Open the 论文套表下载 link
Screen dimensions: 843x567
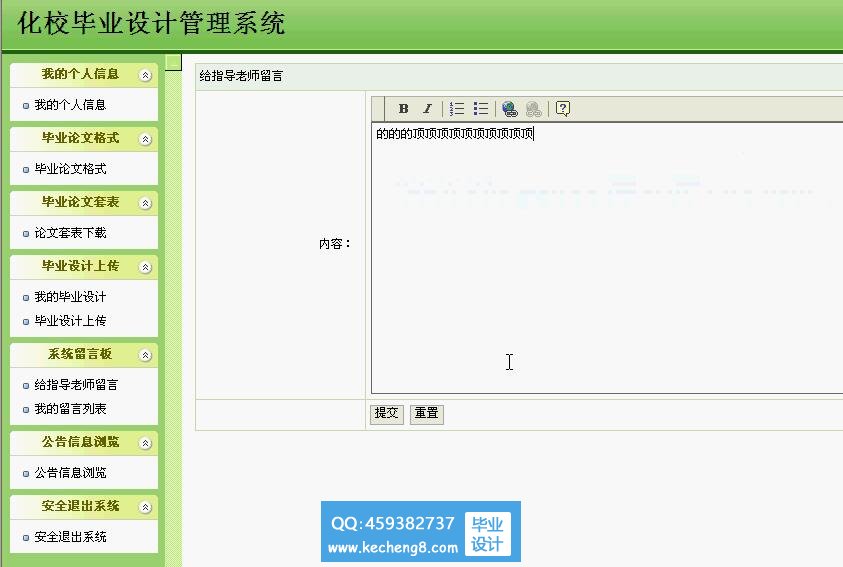click(x=70, y=233)
